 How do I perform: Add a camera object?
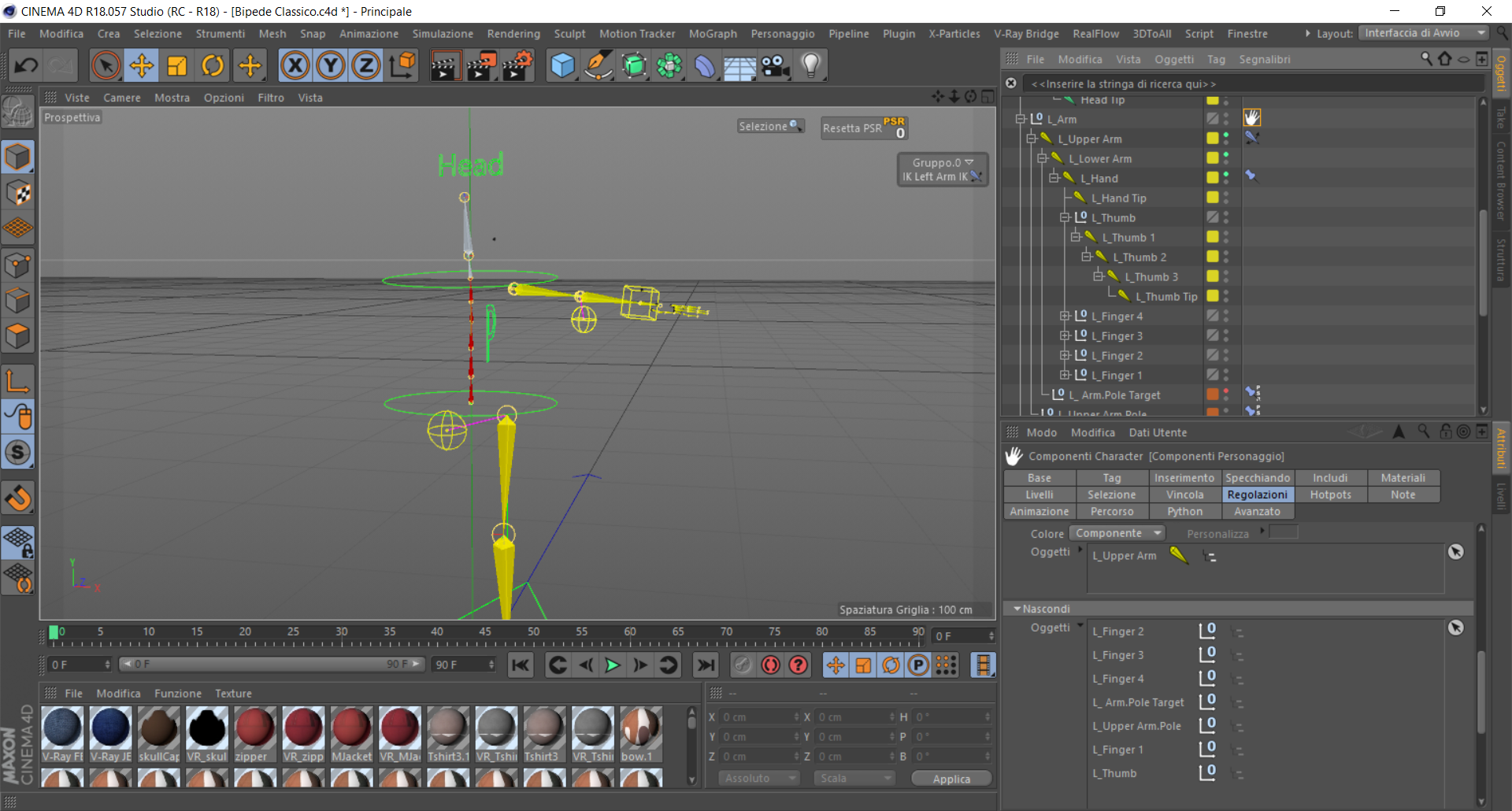pyautogui.click(x=776, y=66)
